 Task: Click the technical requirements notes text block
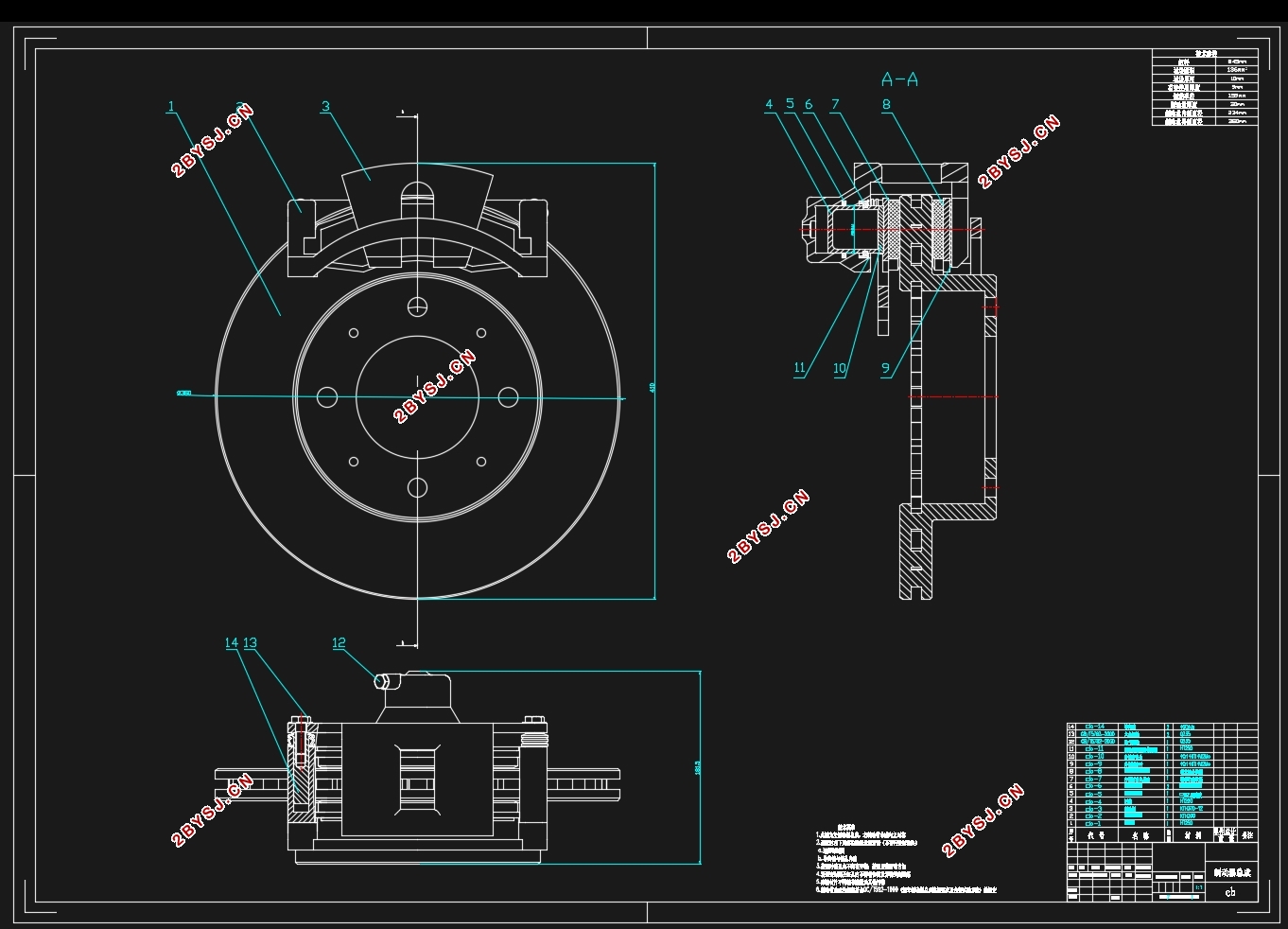pos(906,861)
